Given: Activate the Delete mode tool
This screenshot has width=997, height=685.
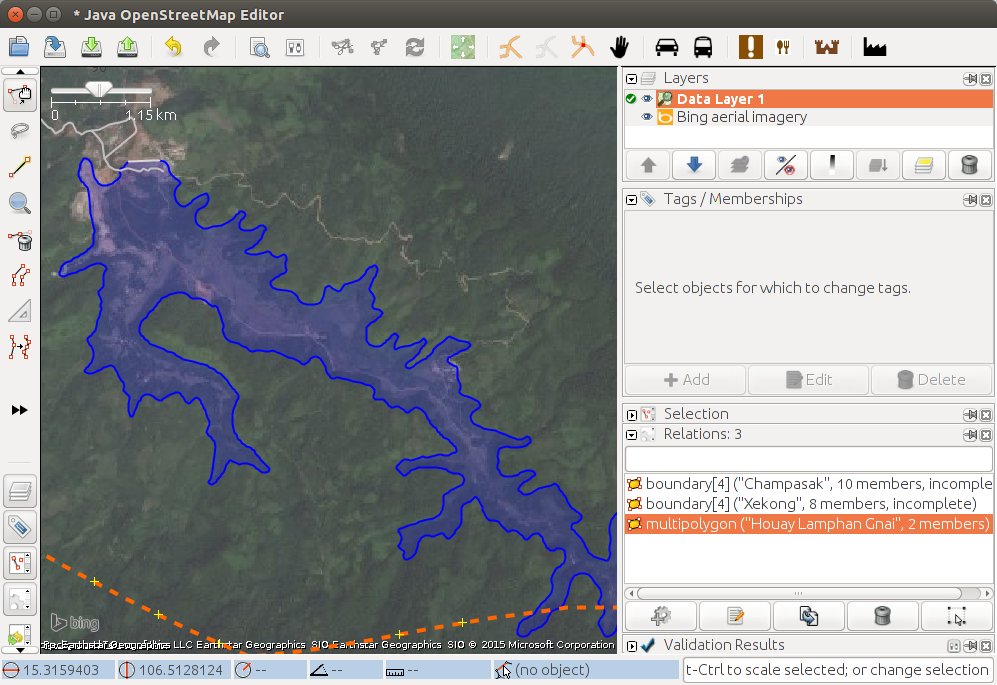Looking at the screenshot, I should [20, 240].
